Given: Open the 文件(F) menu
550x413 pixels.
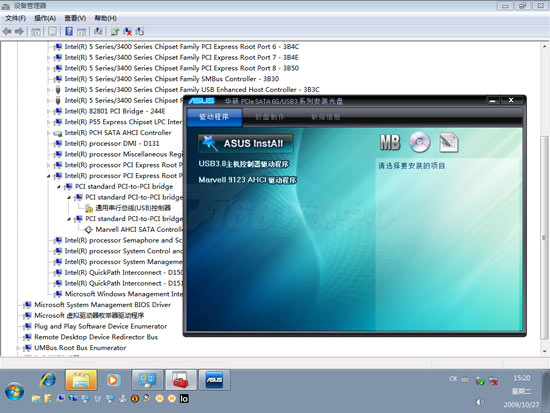Looking at the screenshot, I should [15, 18].
